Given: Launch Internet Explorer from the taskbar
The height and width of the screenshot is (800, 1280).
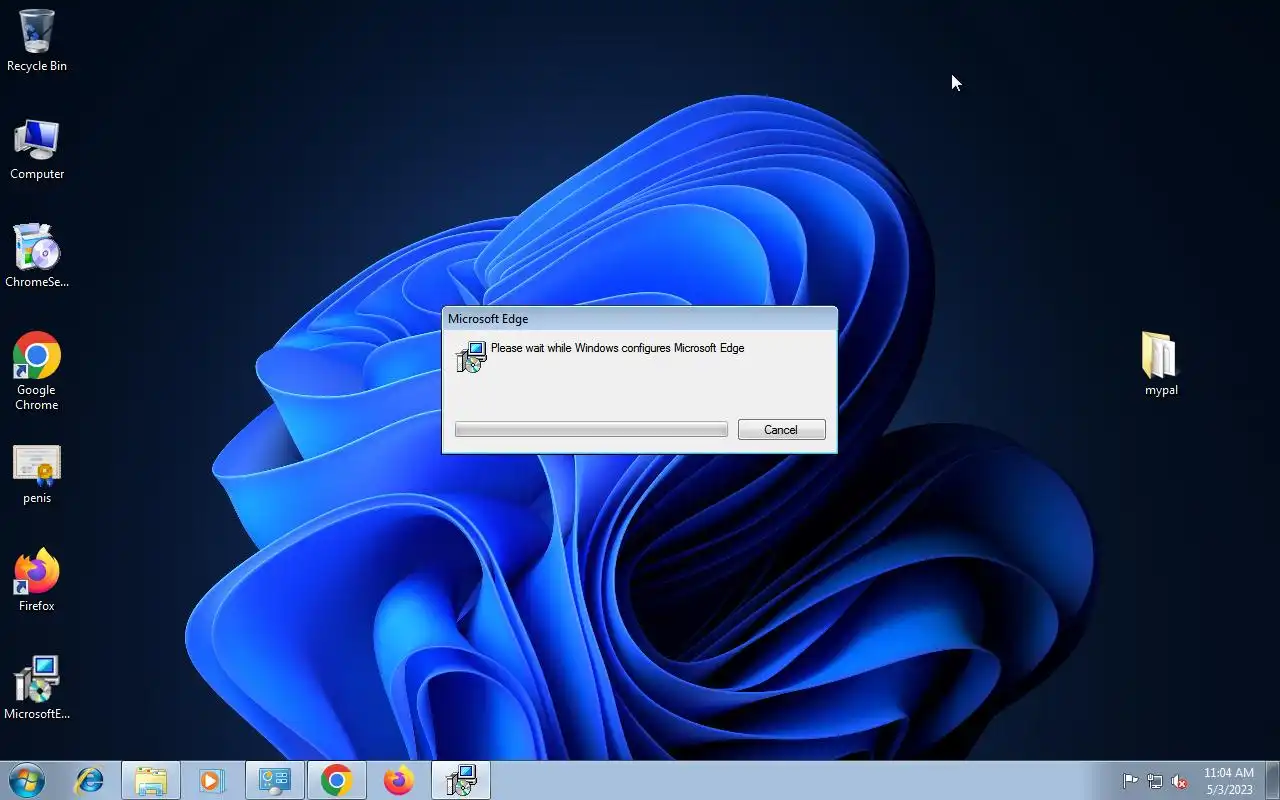Looking at the screenshot, I should (x=90, y=780).
